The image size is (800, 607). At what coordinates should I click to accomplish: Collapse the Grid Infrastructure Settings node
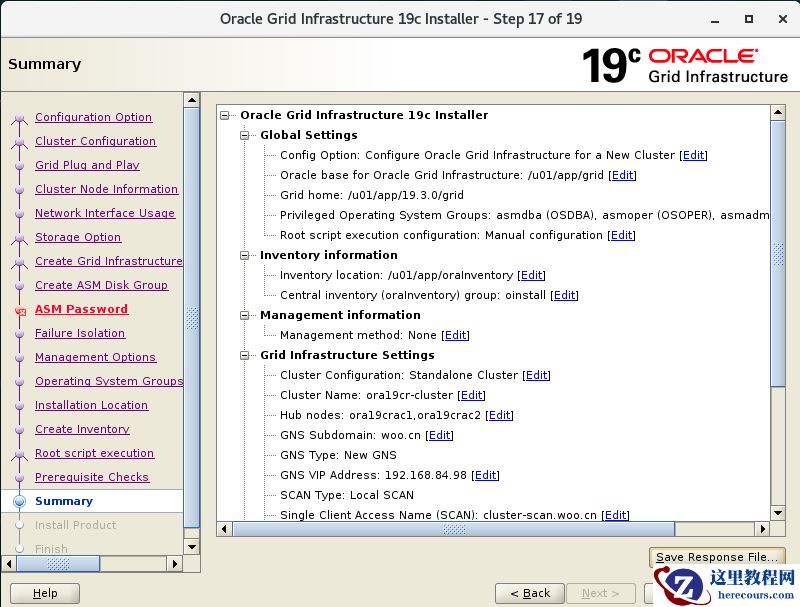[245, 355]
